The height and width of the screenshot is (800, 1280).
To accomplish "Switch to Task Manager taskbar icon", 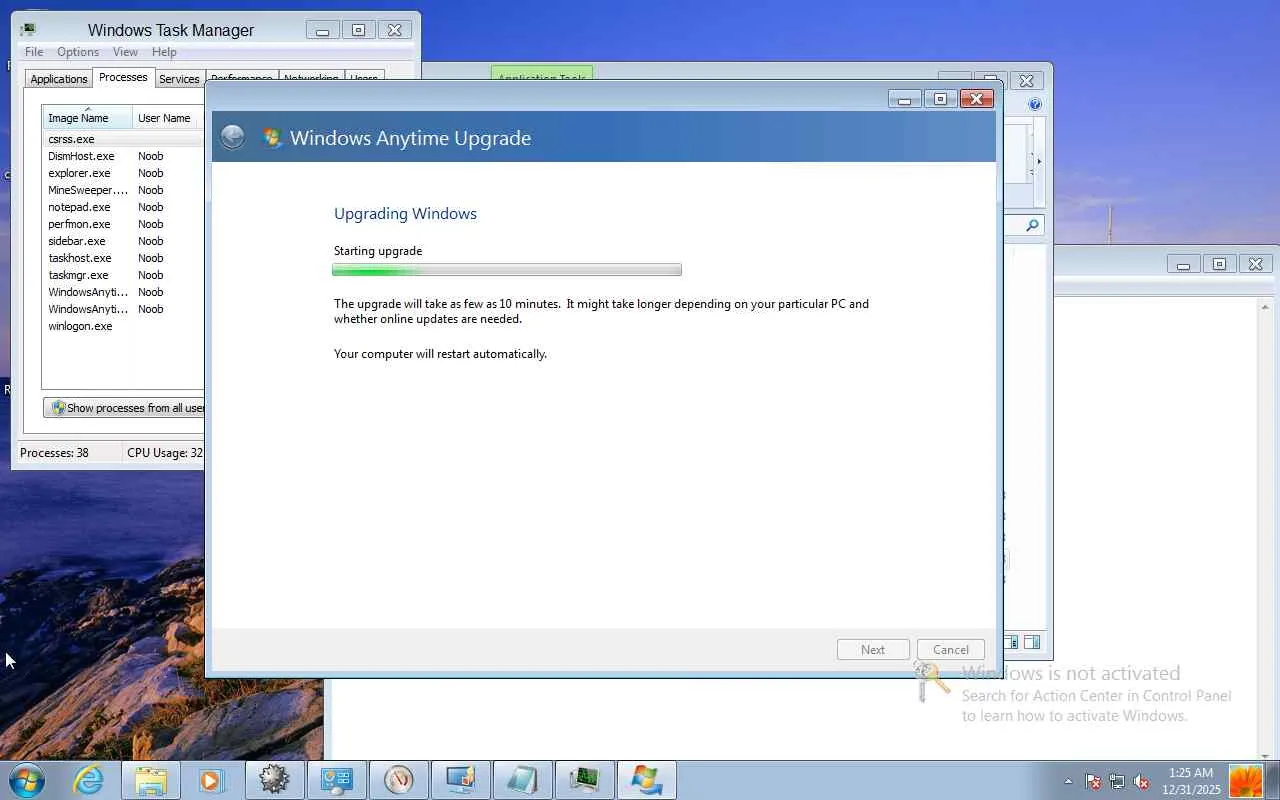I will tap(584, 780).
